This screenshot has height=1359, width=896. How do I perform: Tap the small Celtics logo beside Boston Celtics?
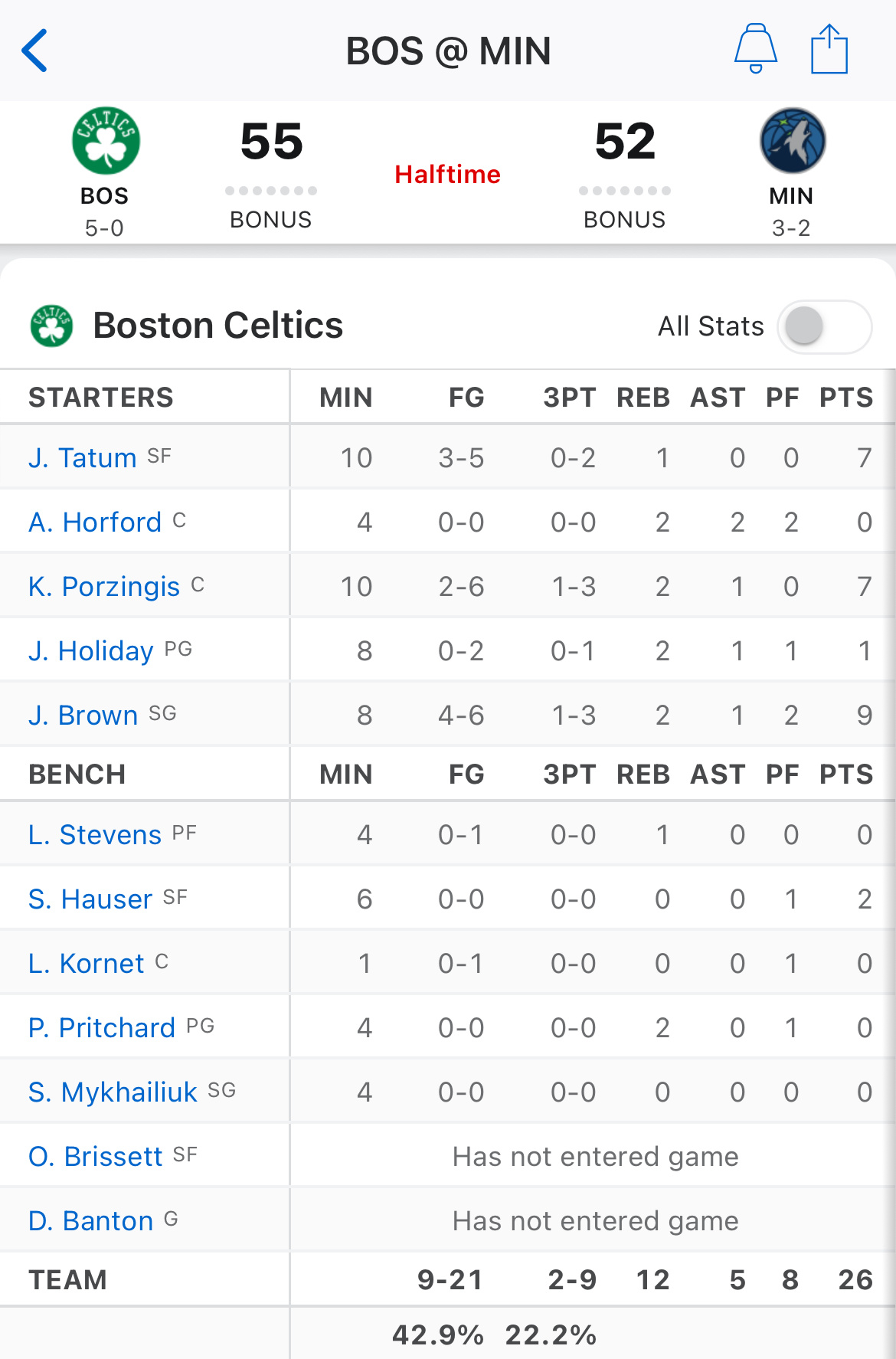(51, 326)
